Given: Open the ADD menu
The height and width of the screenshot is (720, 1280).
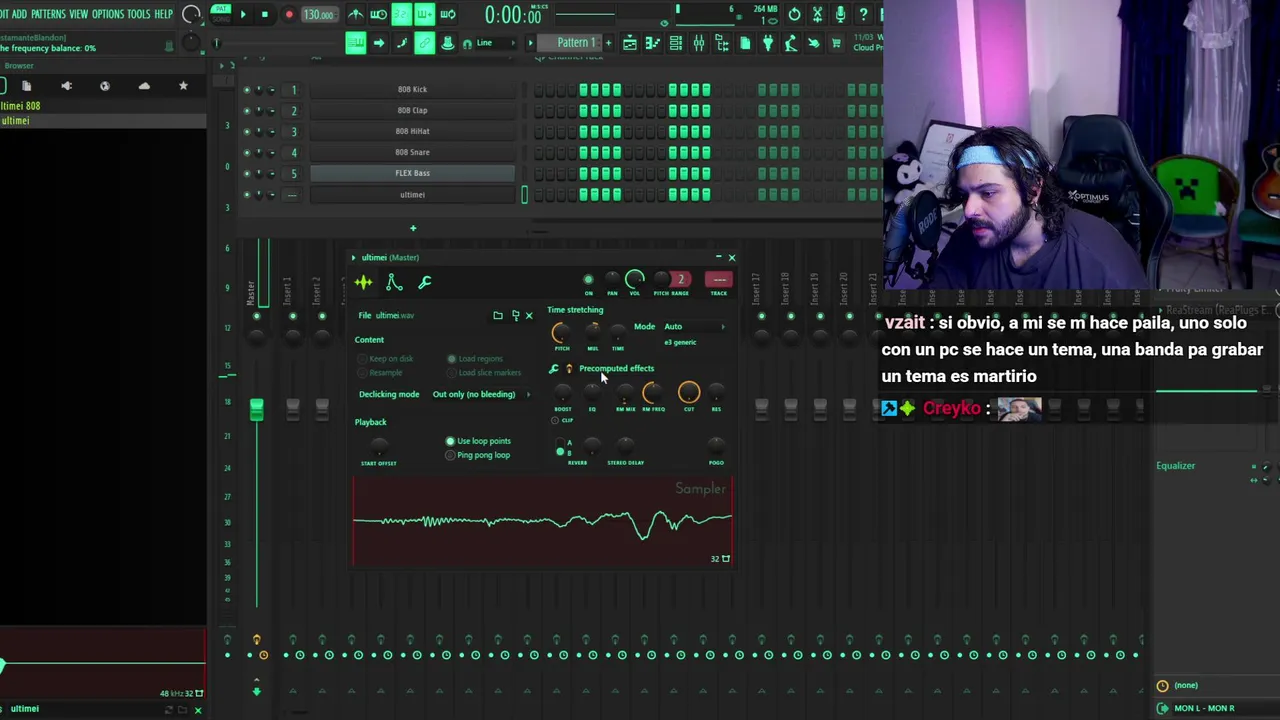Looking at the screenshot, I should [19, 14].
